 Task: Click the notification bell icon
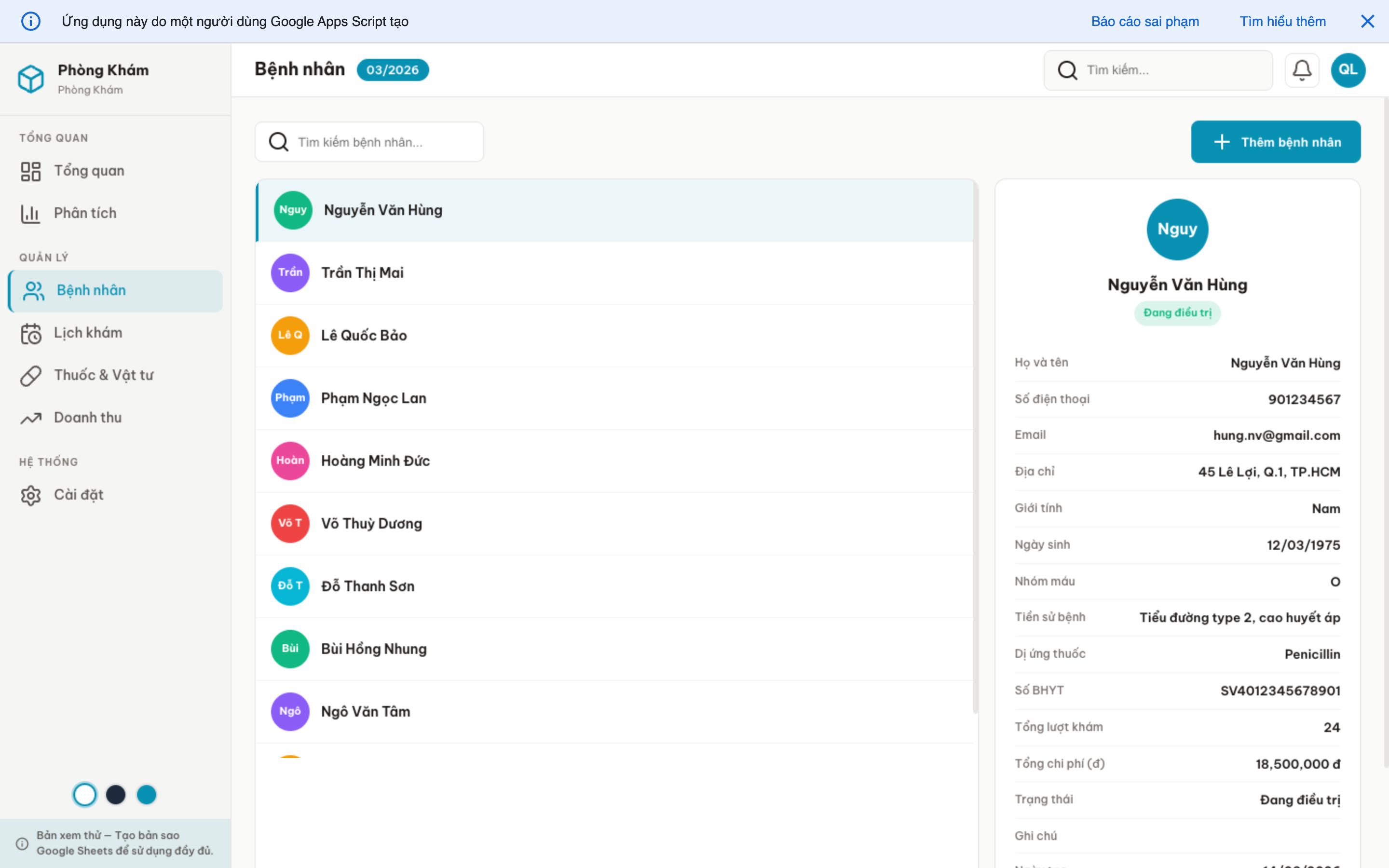1302,69
